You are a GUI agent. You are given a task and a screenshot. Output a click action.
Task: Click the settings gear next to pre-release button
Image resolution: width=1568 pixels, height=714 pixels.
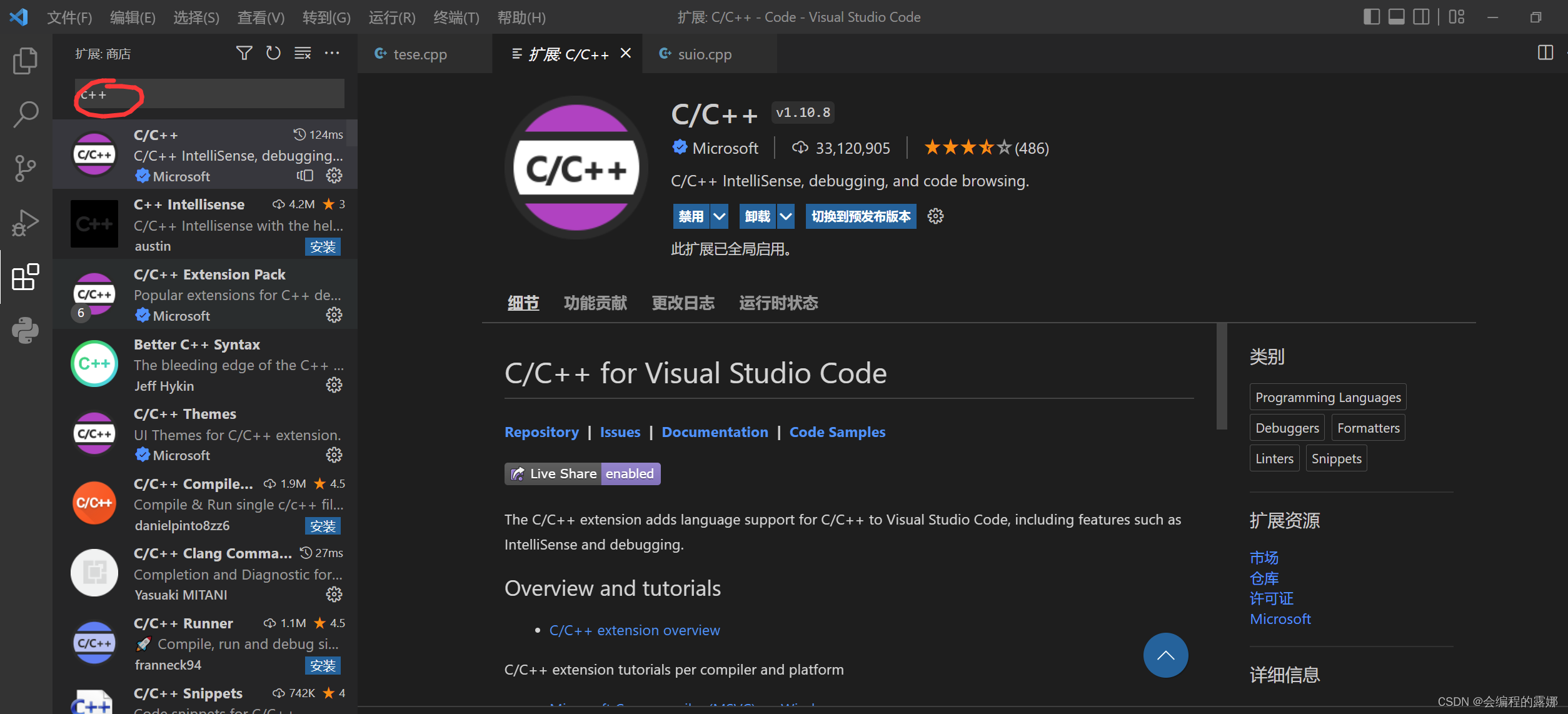click(x=935, y=216)
